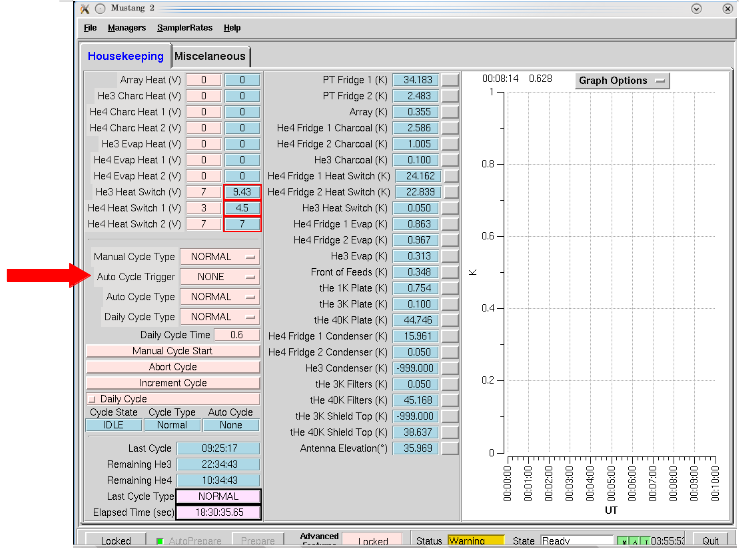Toggle graph button for He4 Fridge 2 Evap
Viewport: 739px width, 549px height.
[x=450, y=240]
